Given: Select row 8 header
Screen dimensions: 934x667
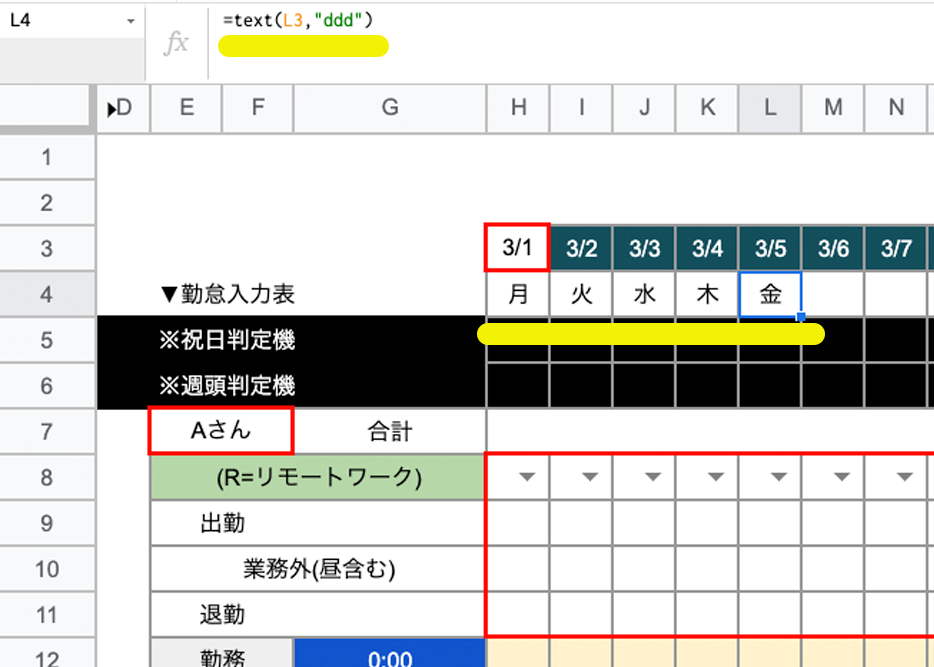Looking at the screenshot, I should click(x=46, y=478).
